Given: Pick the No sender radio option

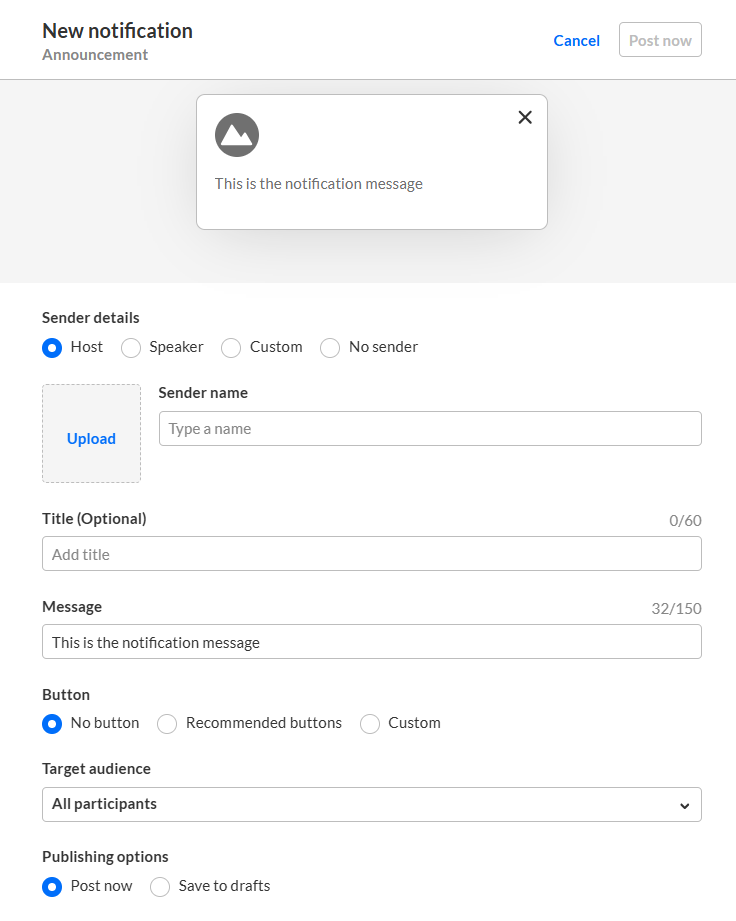Looking at the screenshot, I should [330, 348].
